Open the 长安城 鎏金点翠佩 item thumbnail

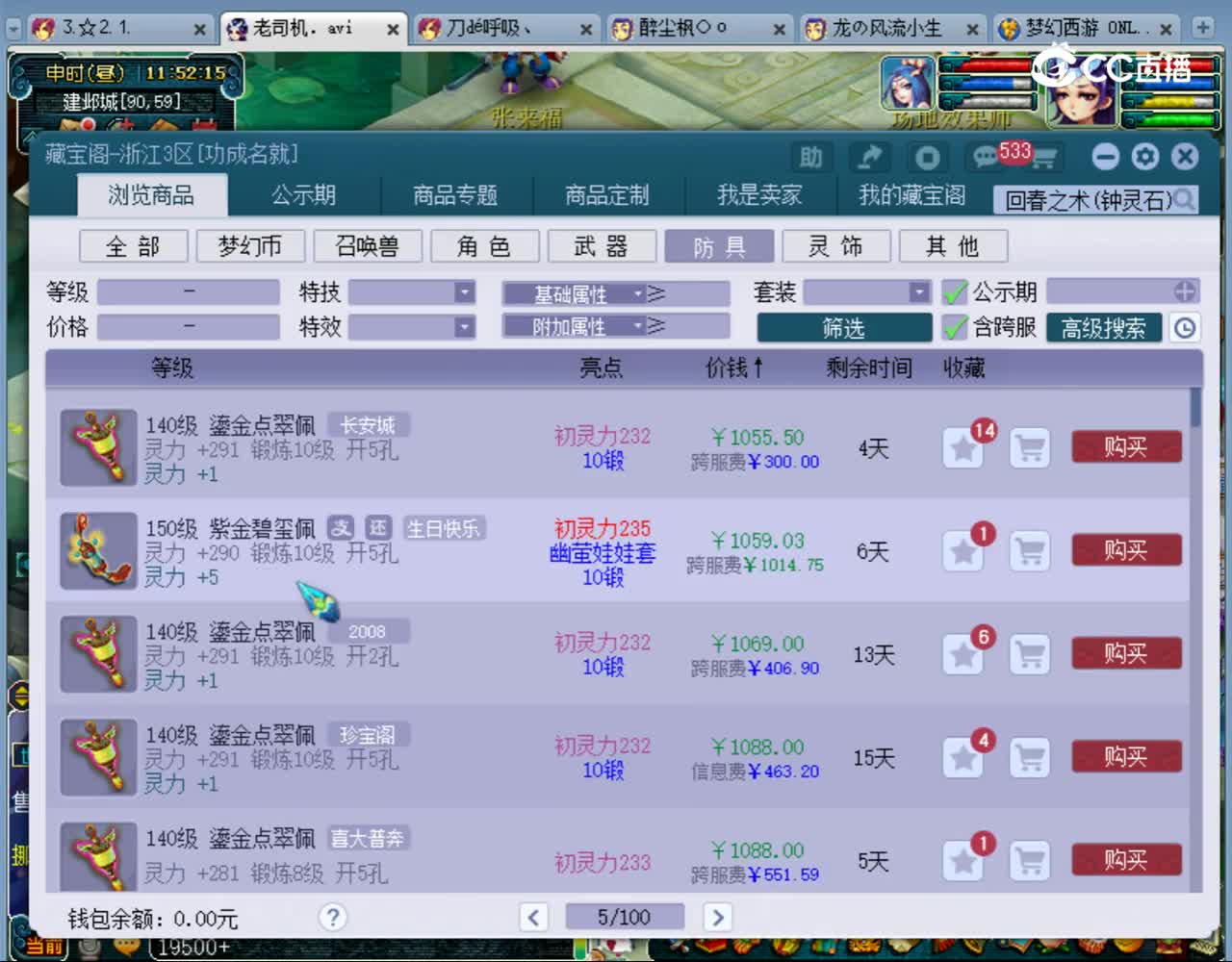(98, 448)
